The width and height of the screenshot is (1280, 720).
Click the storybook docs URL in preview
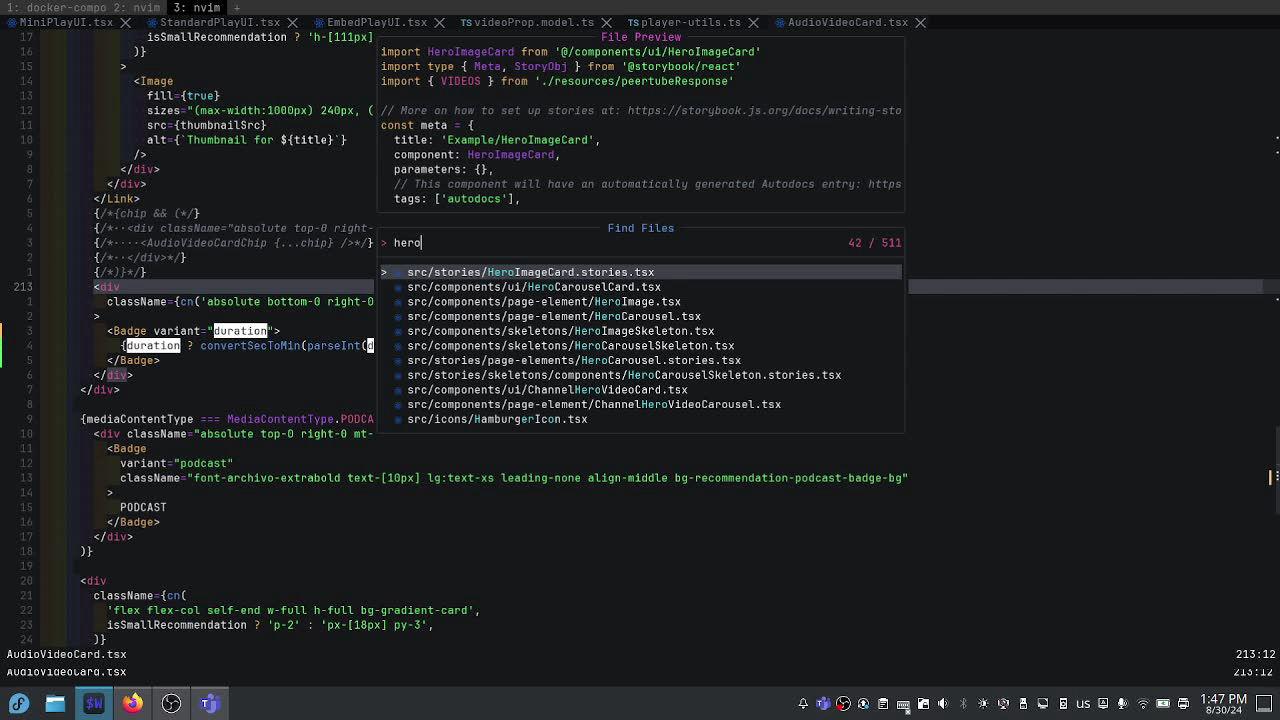coord(765,111)
